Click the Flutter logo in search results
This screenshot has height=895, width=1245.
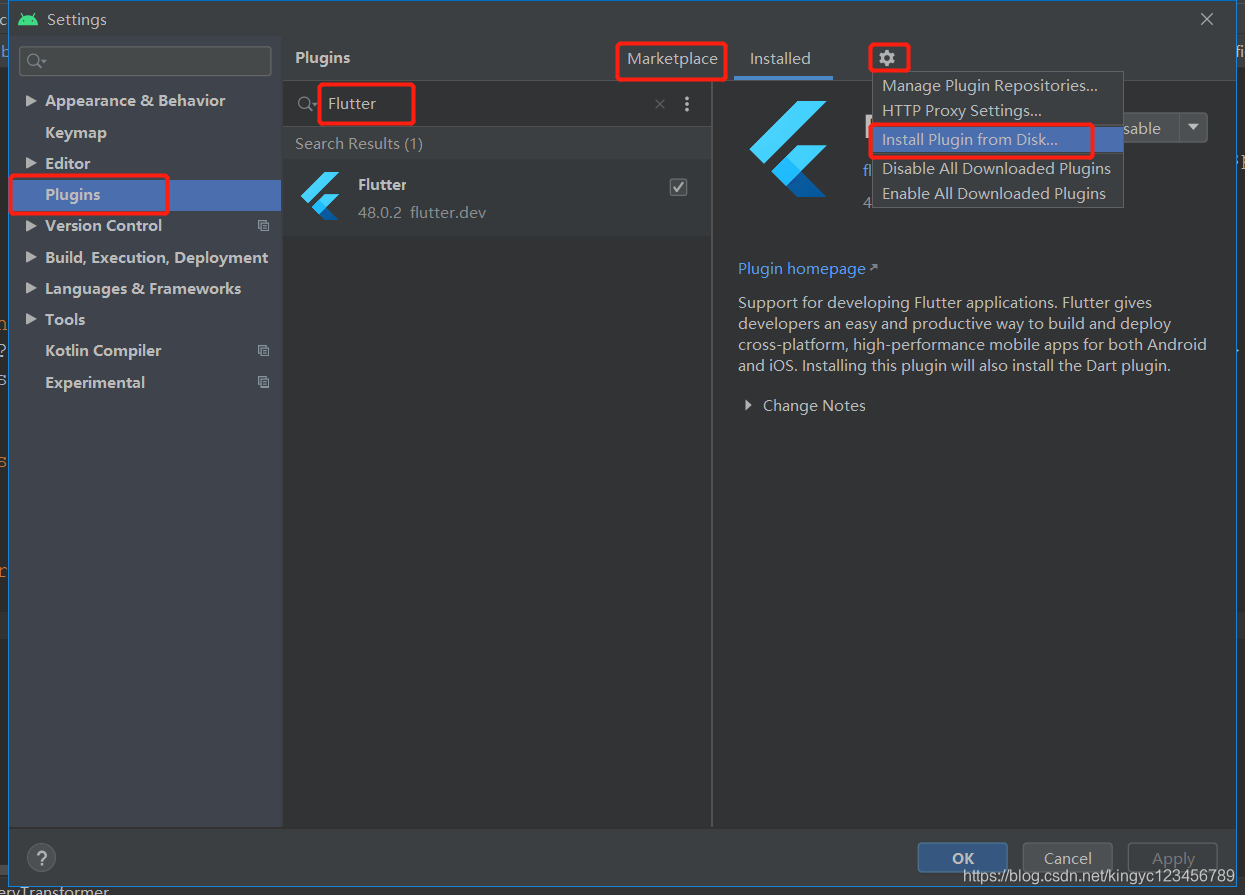(321, 196)
